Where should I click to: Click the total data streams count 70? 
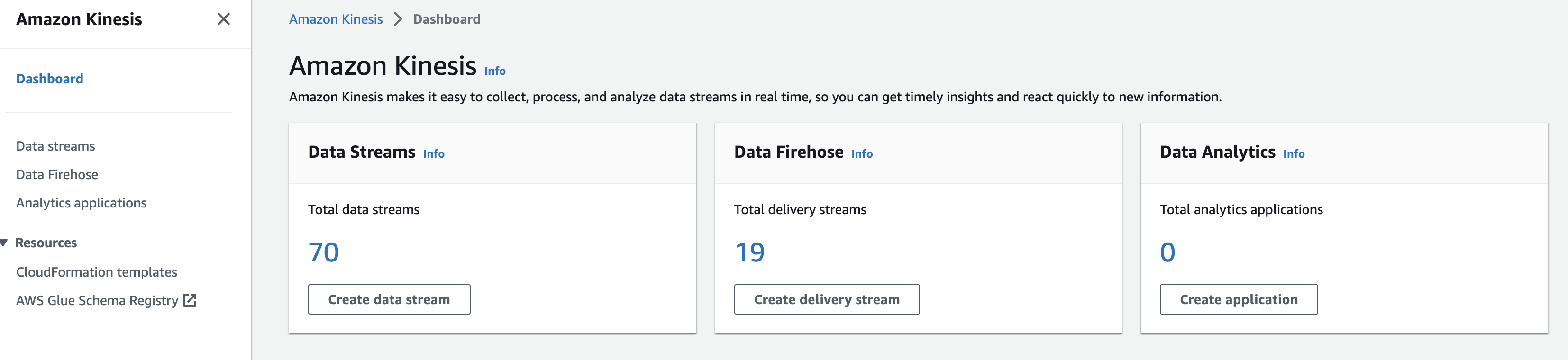click(x=324, y=252)
